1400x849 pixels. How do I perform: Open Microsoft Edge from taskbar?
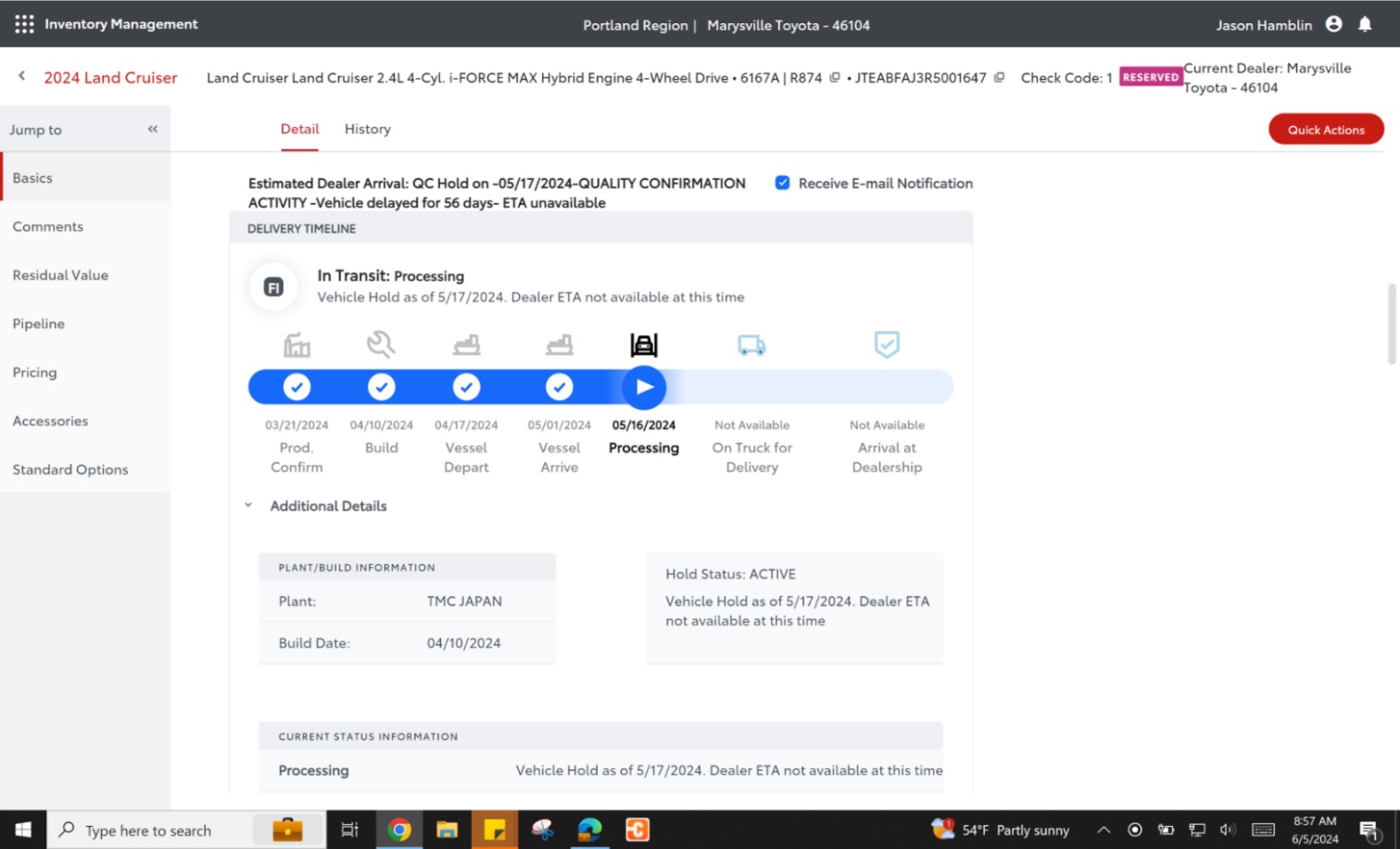(589, 830)
